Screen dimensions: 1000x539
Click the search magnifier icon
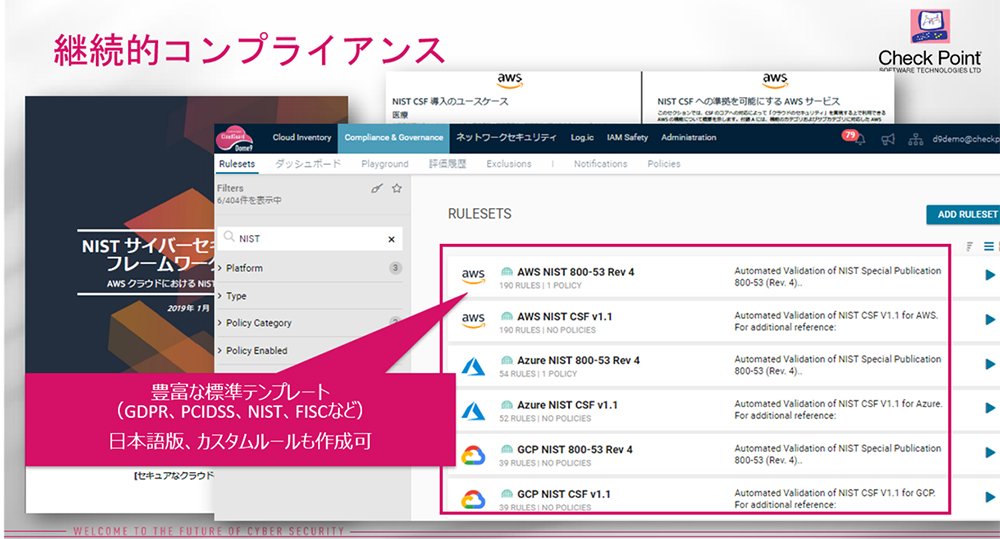[x=228, y=237]
